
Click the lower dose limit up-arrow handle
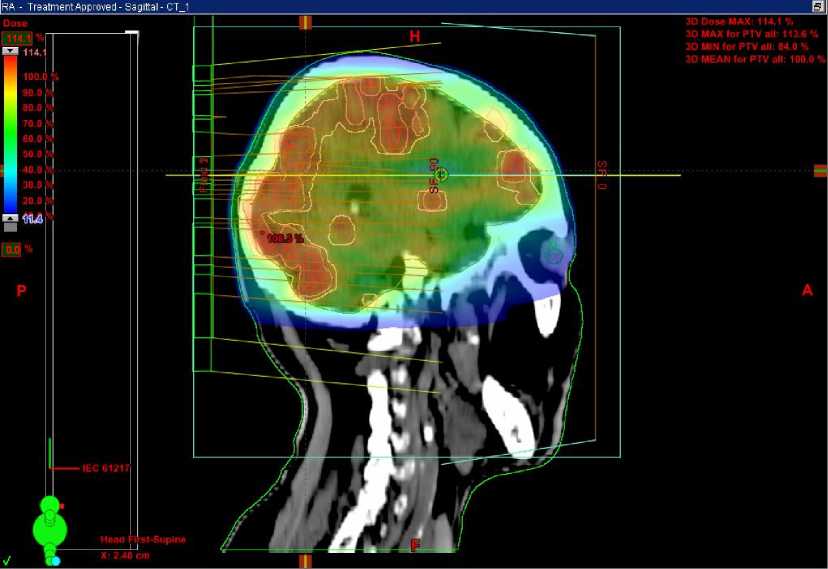pos(11,218)
